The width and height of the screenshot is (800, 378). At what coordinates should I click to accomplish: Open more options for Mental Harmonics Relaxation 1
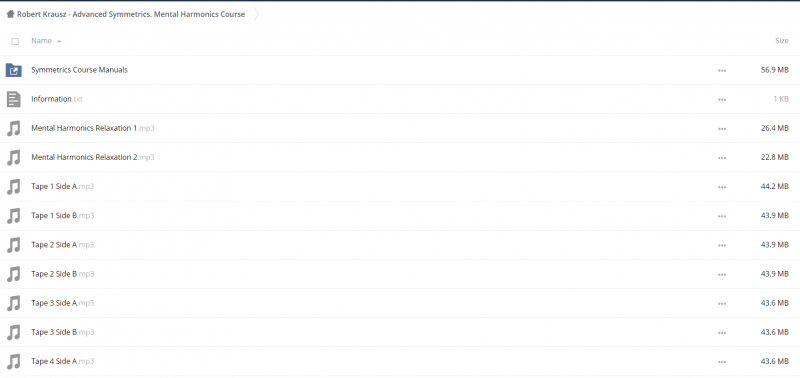tap(722, 129)
